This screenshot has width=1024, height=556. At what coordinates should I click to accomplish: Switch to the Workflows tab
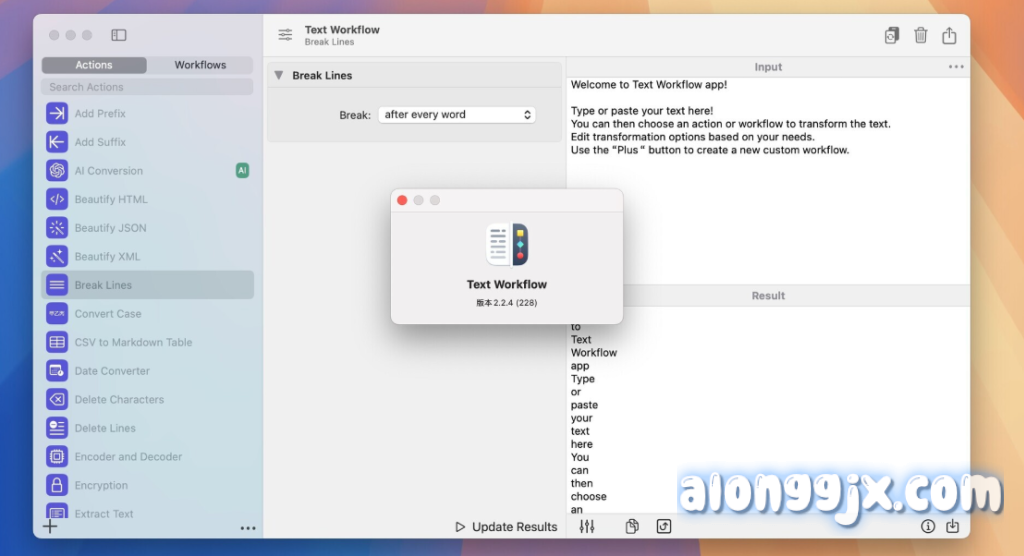[x=200, y=65]
